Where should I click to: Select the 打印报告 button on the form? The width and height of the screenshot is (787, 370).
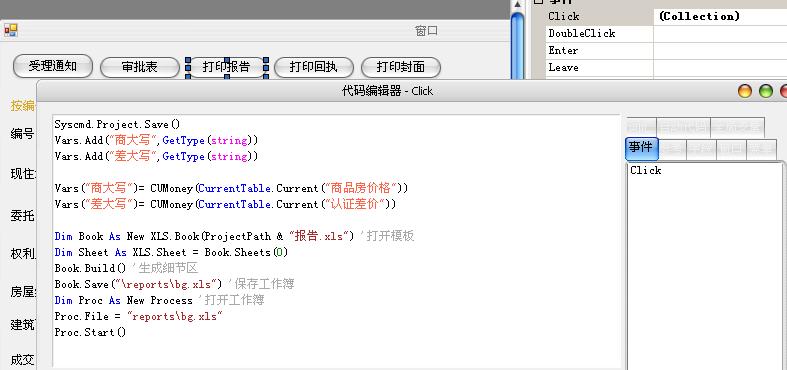click(227, 67)
